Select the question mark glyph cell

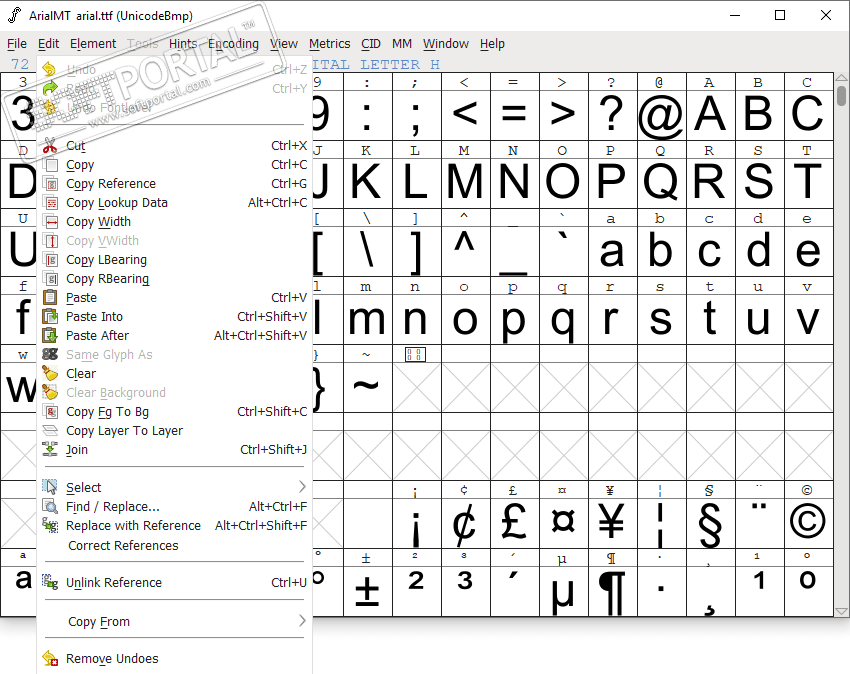[613, 115]
